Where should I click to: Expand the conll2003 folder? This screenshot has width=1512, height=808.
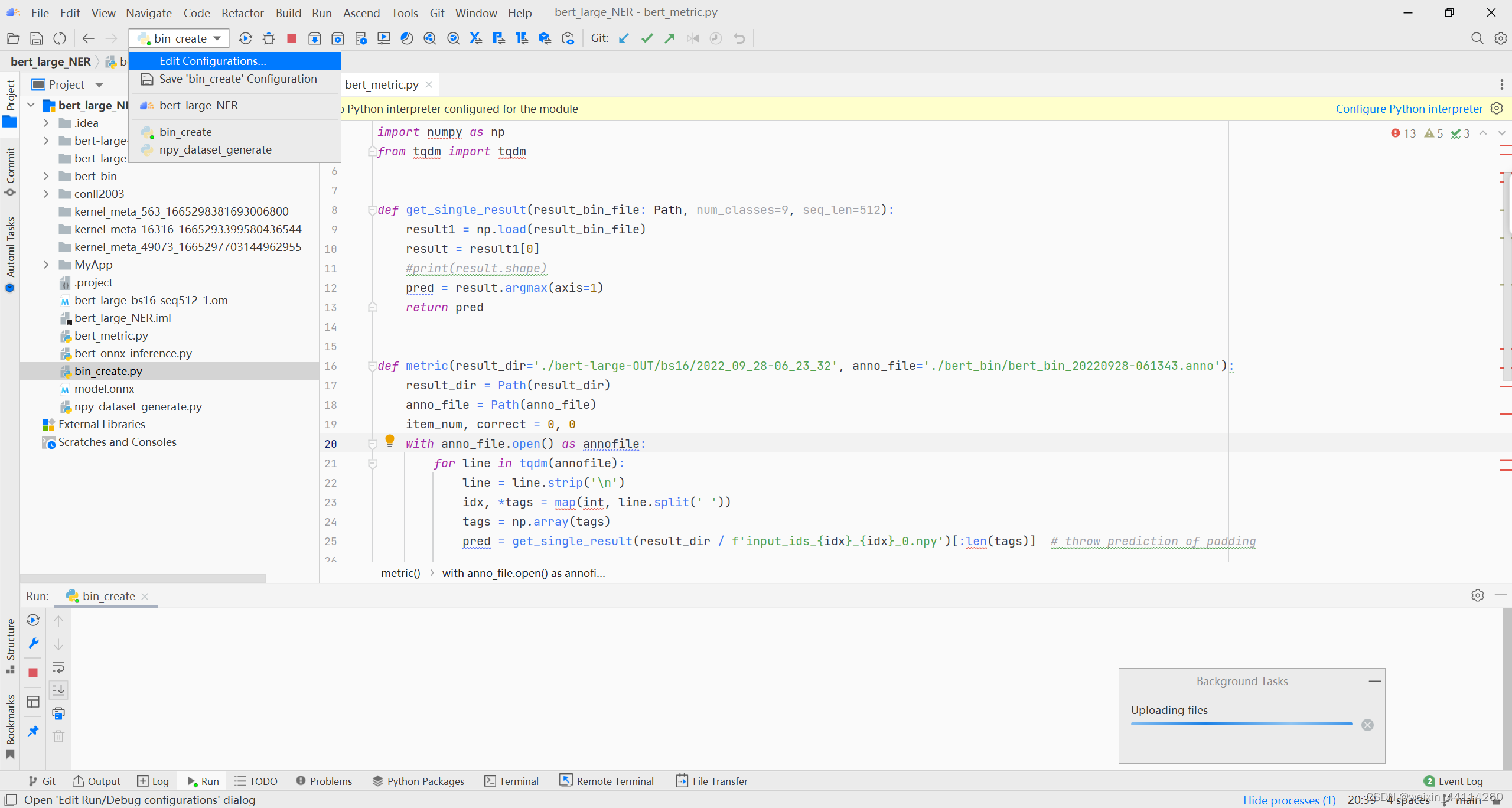46,194
